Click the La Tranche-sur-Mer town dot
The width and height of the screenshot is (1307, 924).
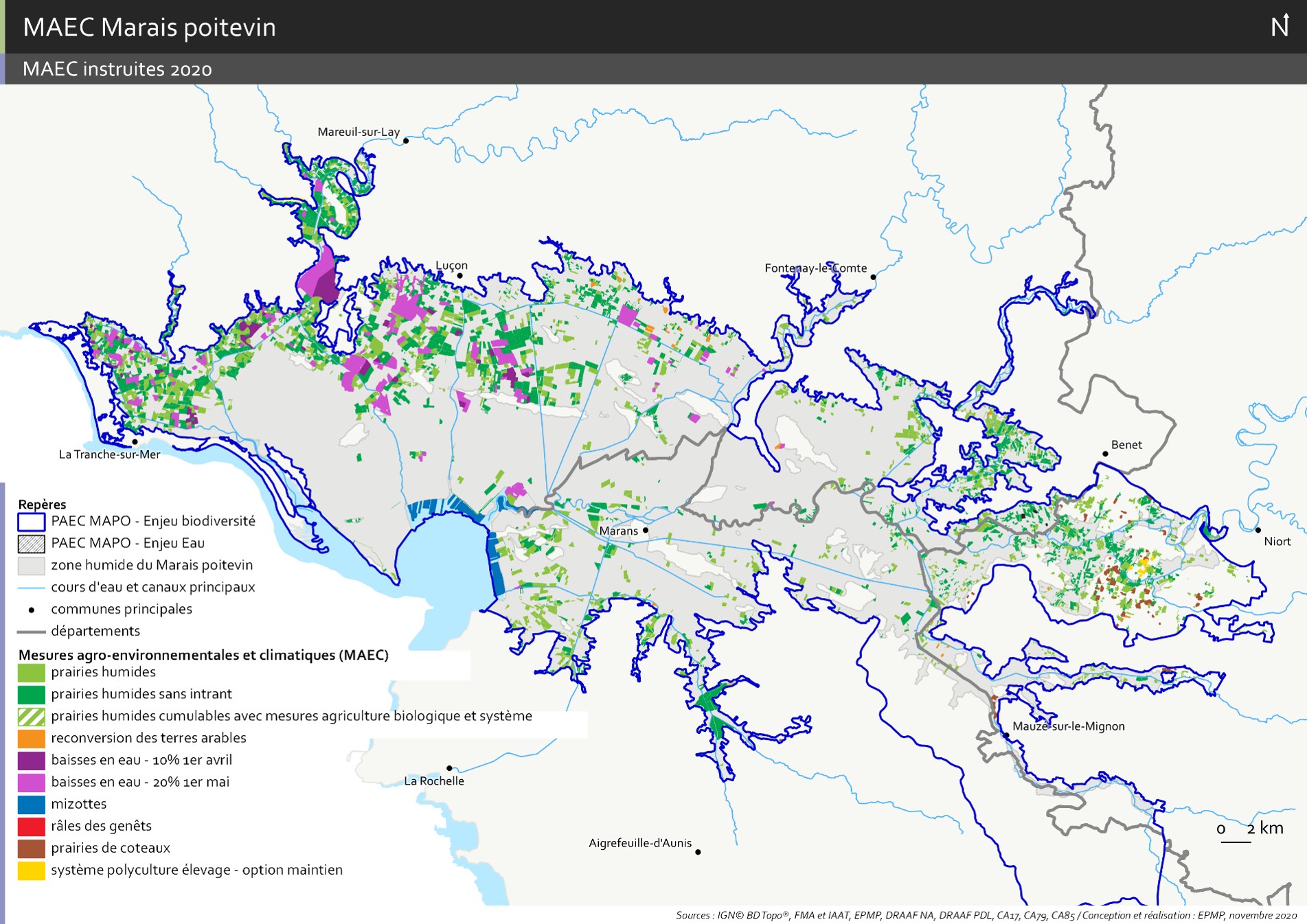click(x=135, y=441)
